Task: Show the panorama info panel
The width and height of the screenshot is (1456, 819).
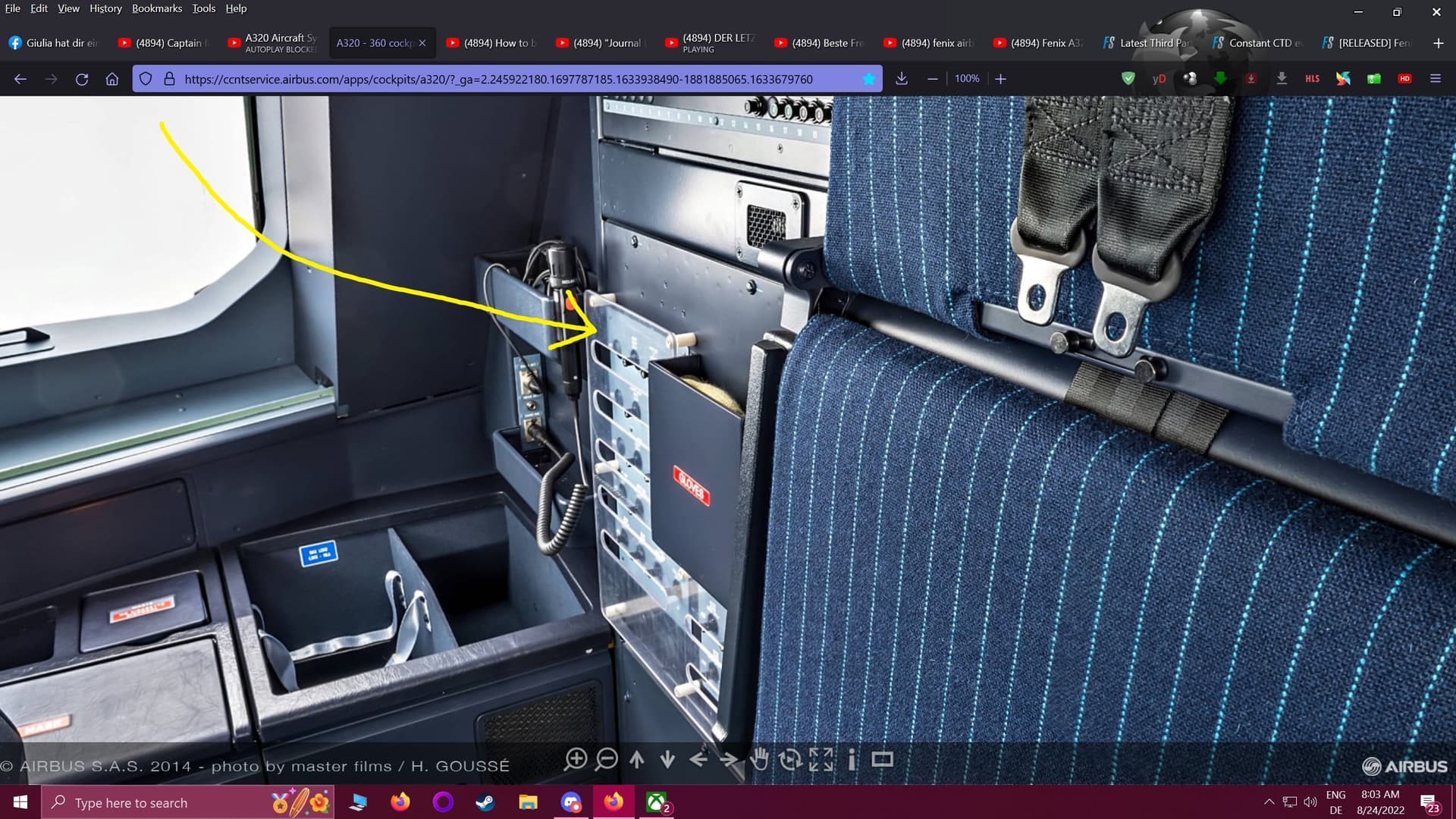Action: tap(852, 759)
